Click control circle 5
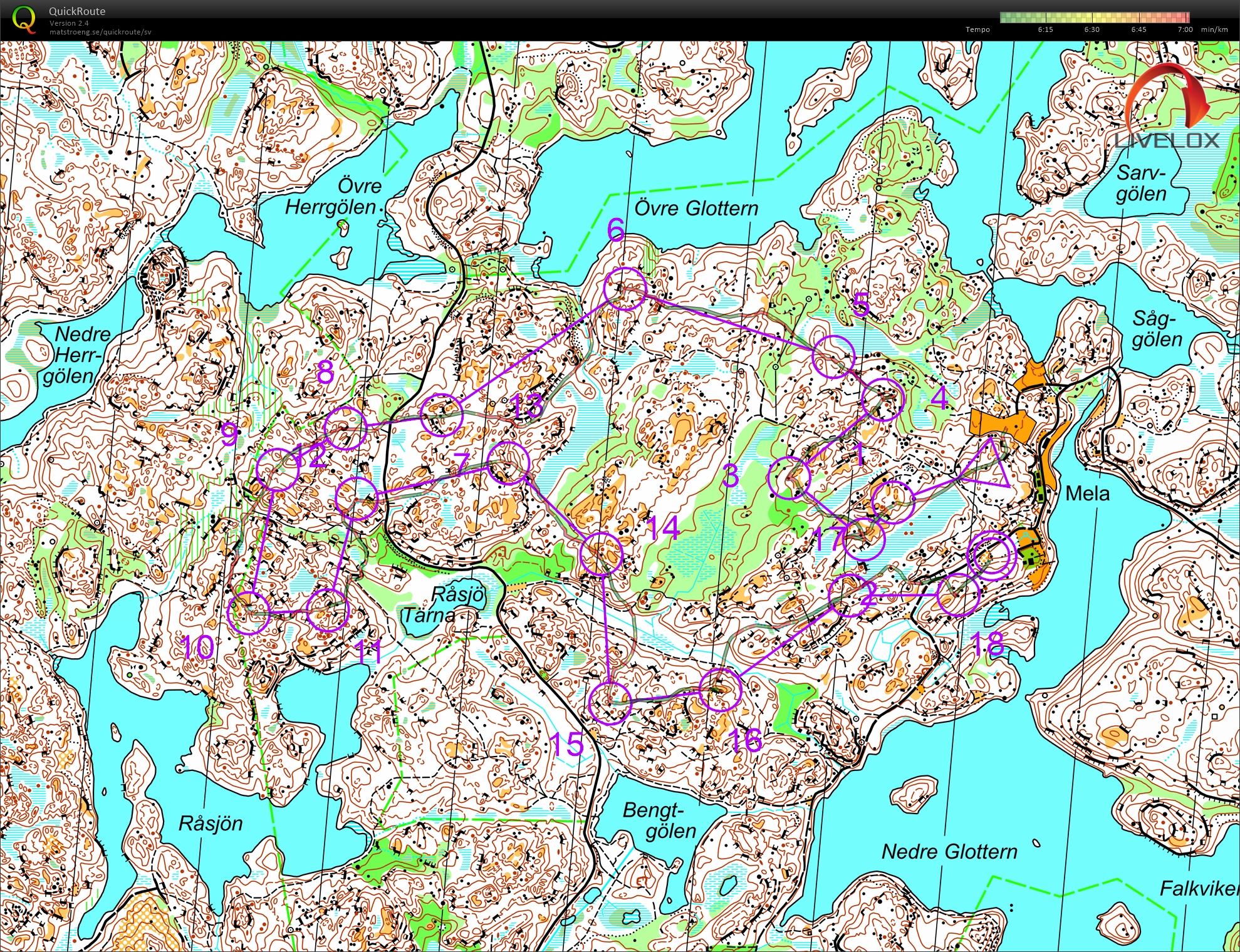The image size is (1240, 952). 833,356
